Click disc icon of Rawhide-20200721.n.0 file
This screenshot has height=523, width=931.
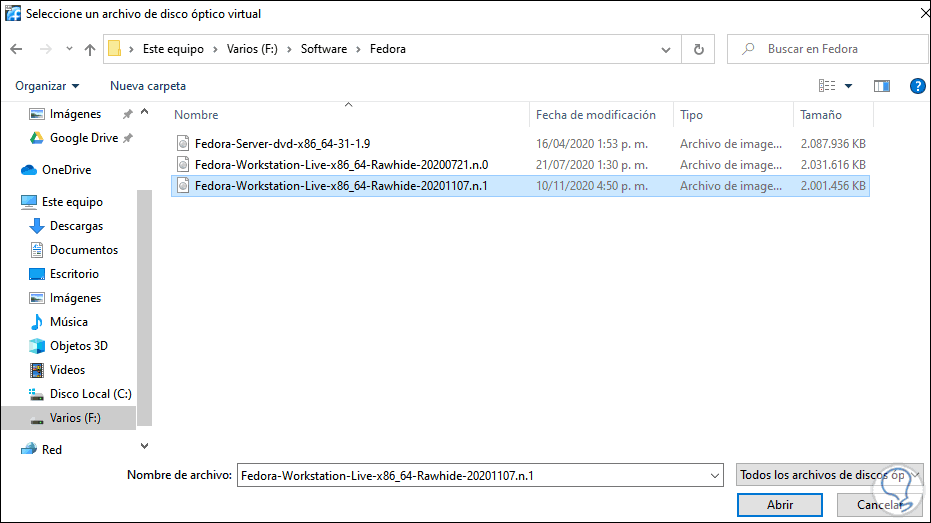coord(183,164)
